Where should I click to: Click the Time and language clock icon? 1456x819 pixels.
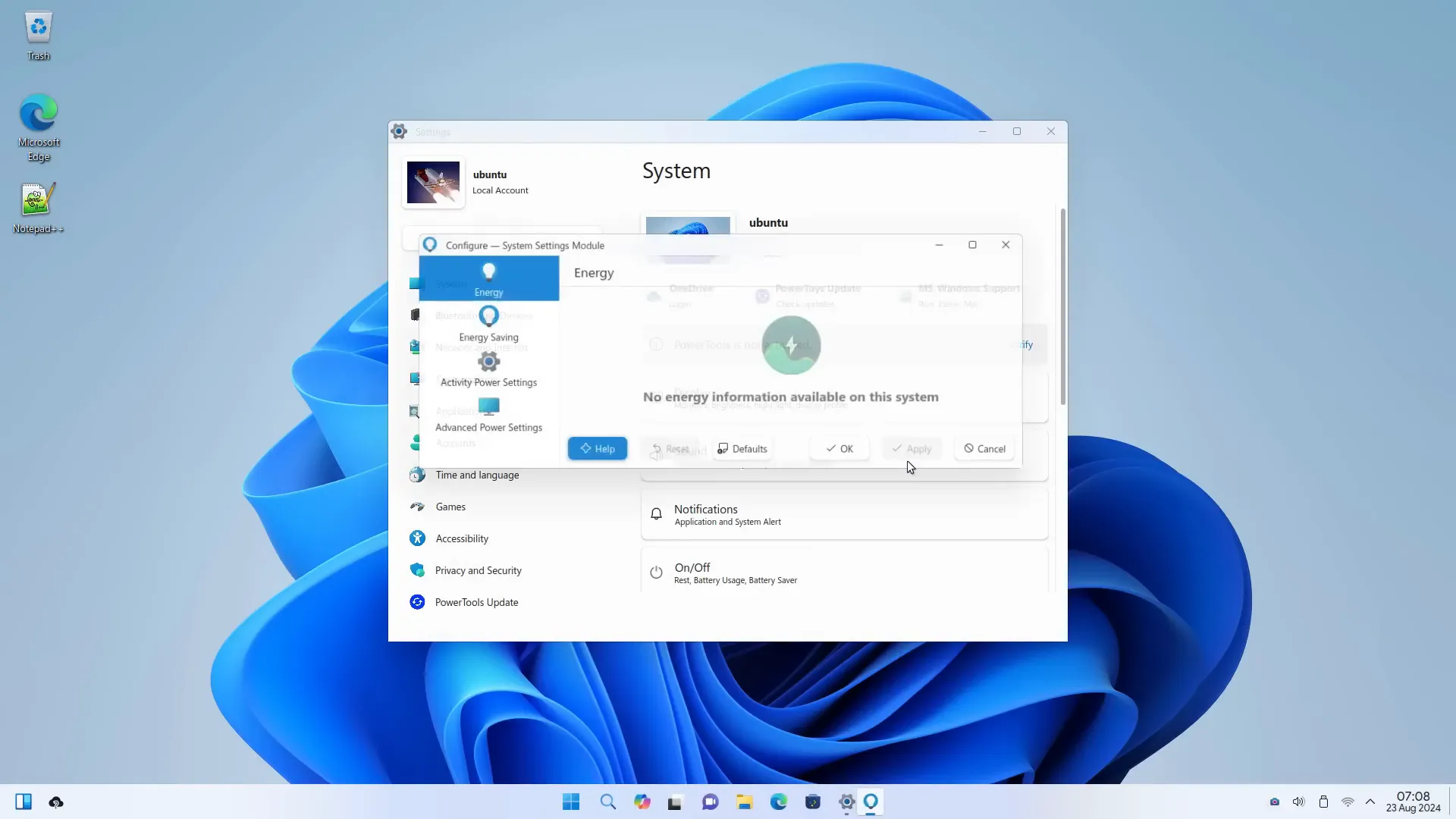pyautogui.click(x=417, y=475)
